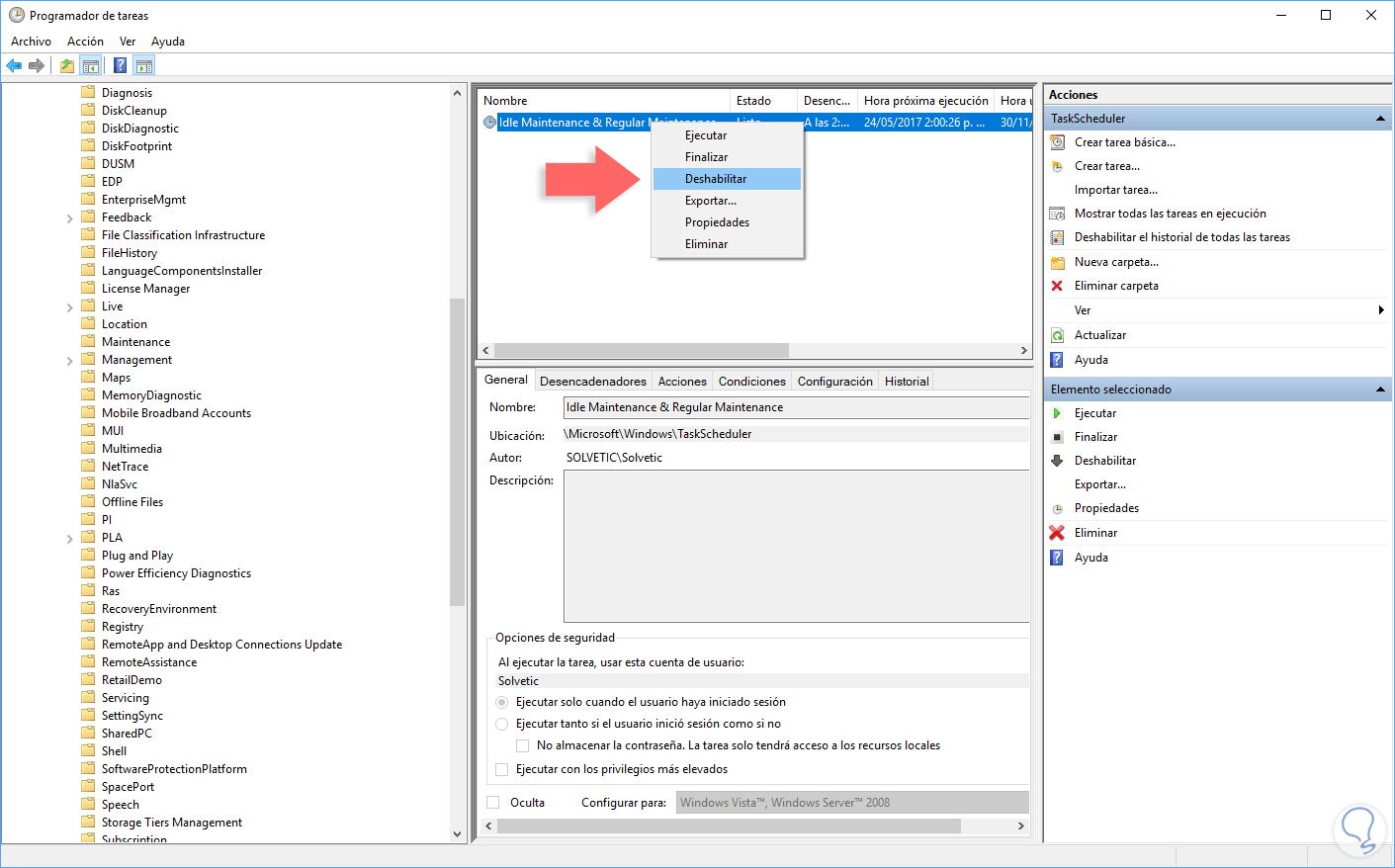The height and width of the screenshot is (868, 1395).
Task: Select the 'Power Efficiency Diagnostics' folder
Action: [176, 573]
